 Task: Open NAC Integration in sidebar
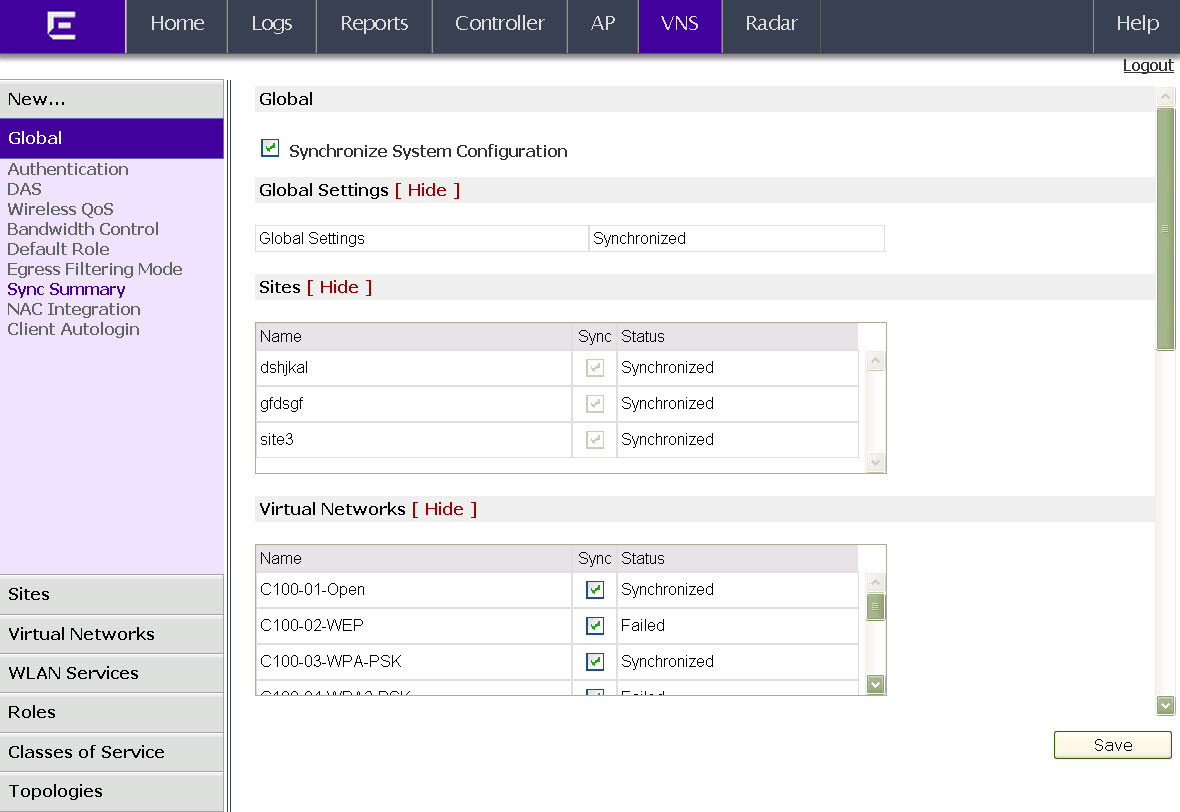[74, 309]
